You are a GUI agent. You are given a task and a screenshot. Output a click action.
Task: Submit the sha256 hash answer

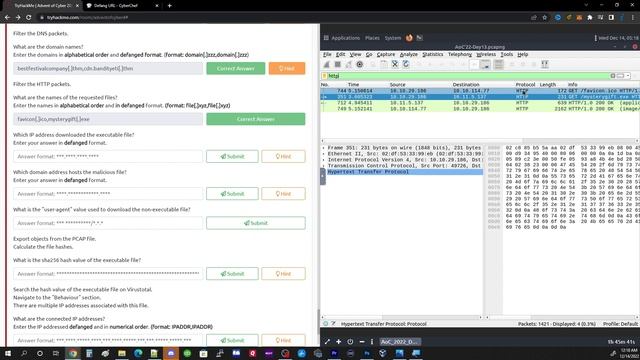click(x=232, y=273)
